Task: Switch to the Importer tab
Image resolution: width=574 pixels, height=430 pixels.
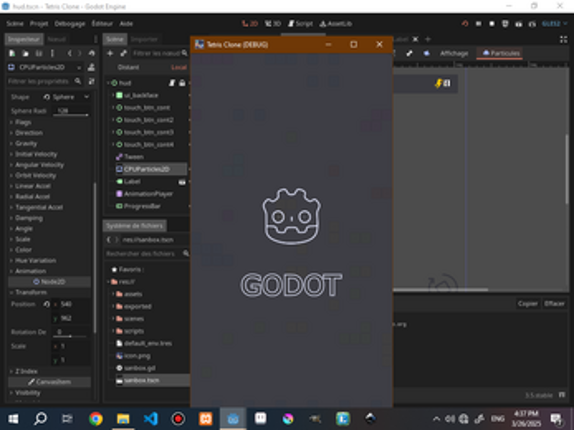Action: click(x=144, y=39)
